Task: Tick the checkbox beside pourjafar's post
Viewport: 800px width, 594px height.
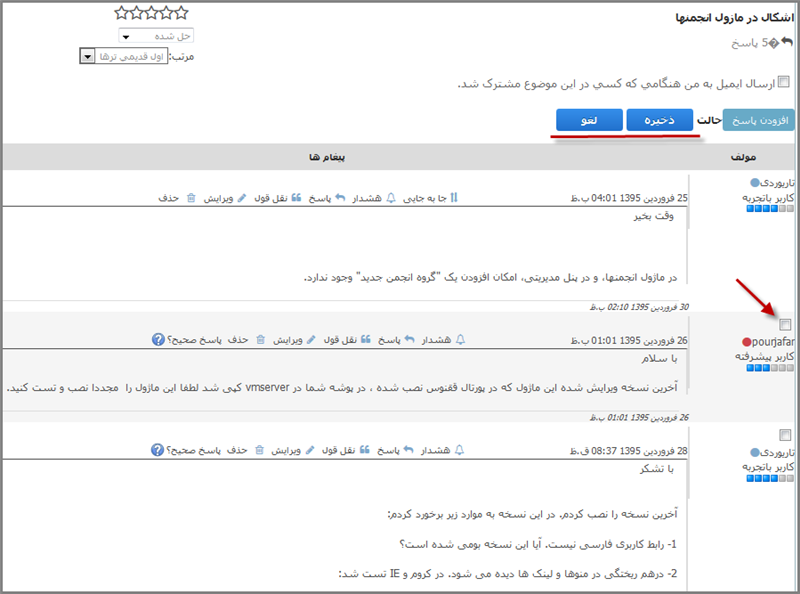Action: (x=785, y=324)
